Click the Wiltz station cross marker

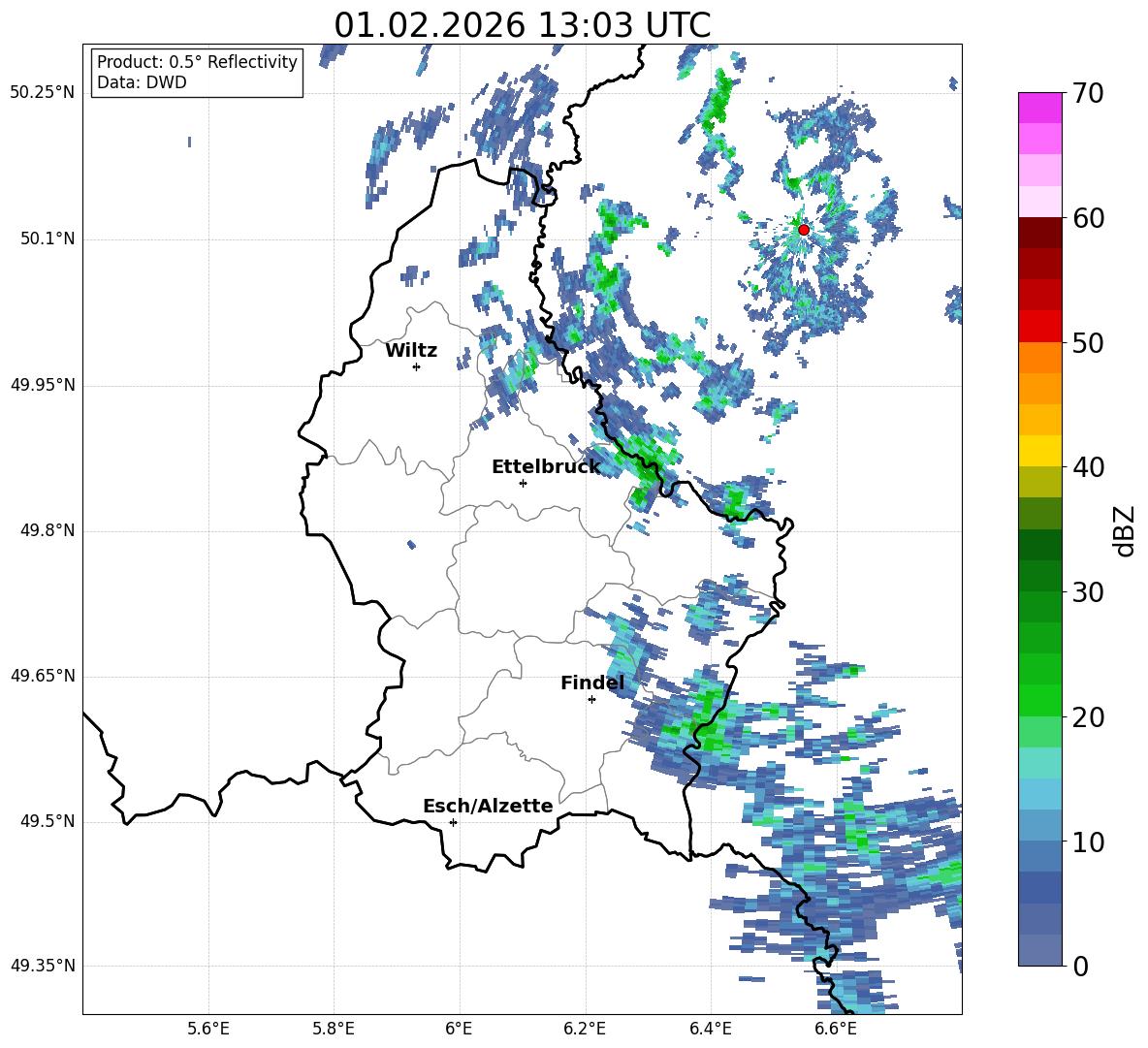417,366
